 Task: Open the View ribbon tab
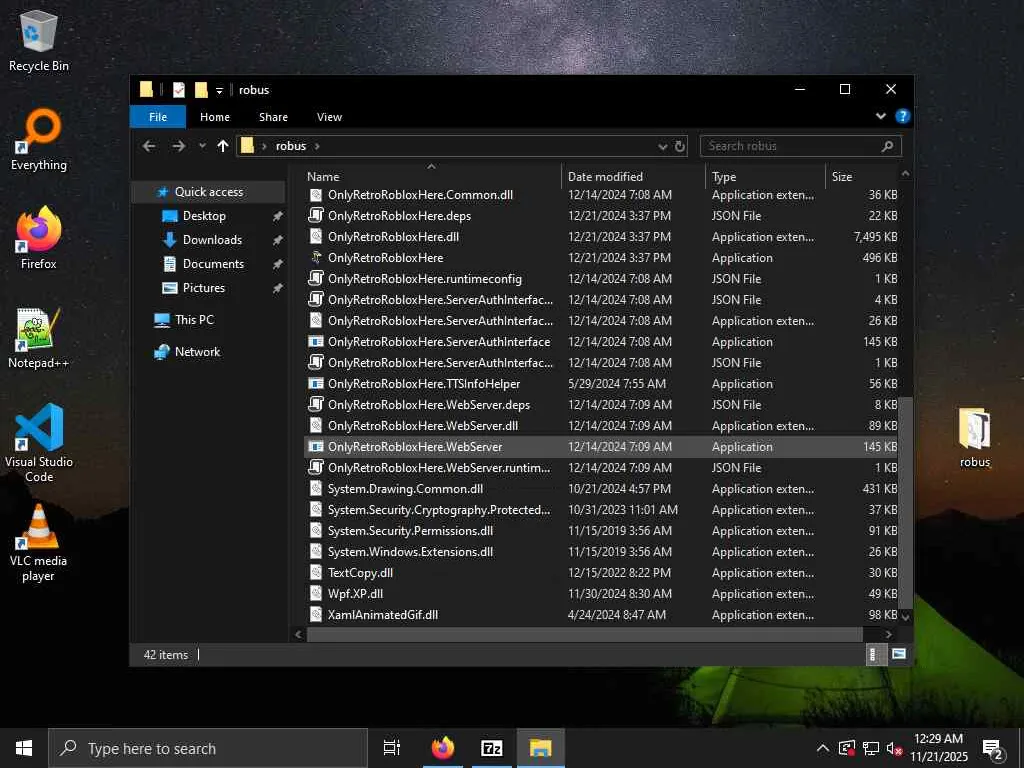[x=329, y=117]
